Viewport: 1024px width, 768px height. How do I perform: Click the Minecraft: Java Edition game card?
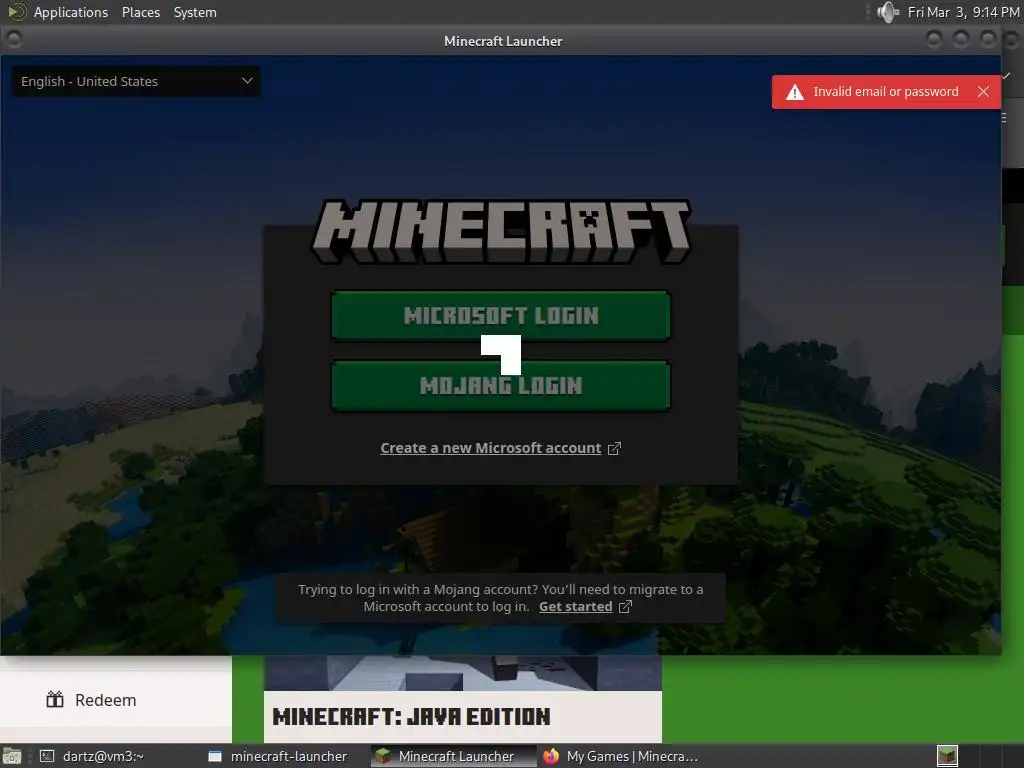(462, 699)
